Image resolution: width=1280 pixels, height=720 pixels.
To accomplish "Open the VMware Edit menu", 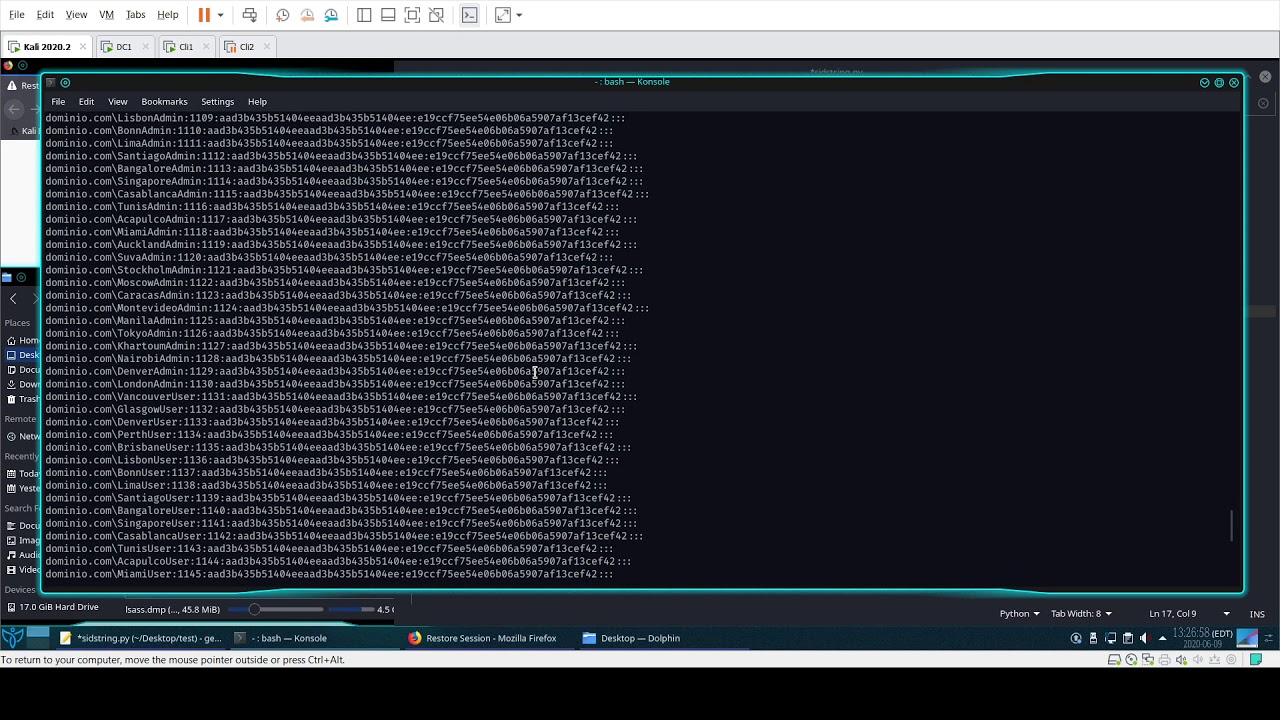I will 45,15.
